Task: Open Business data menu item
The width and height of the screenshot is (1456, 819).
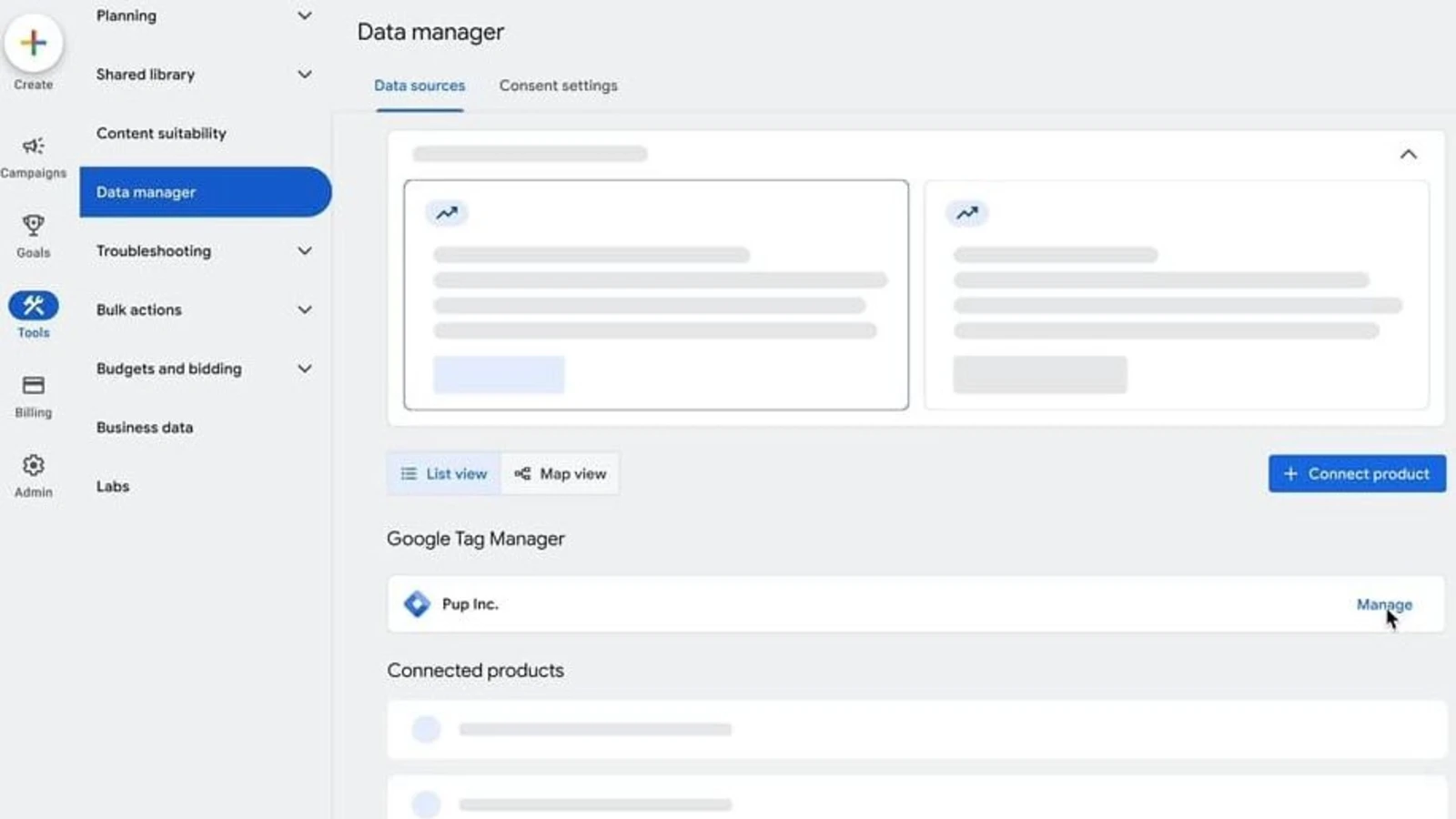Action: [x=145, y=428]
